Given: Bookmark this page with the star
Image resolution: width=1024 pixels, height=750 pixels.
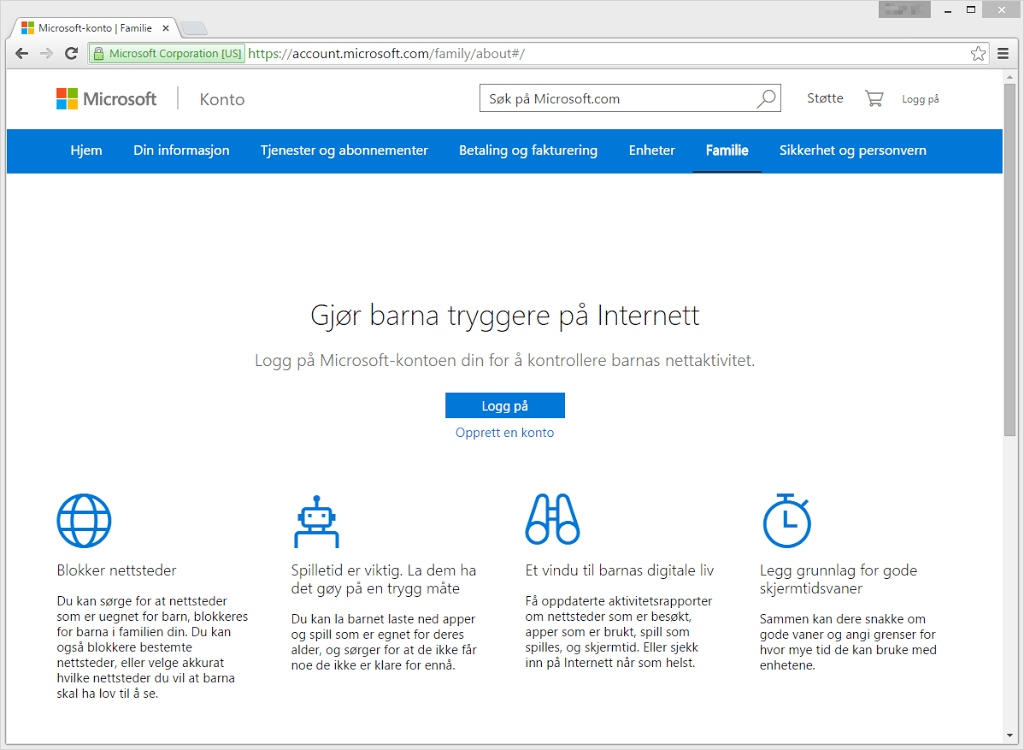Looking at the screenshot, I should point(978,54).
